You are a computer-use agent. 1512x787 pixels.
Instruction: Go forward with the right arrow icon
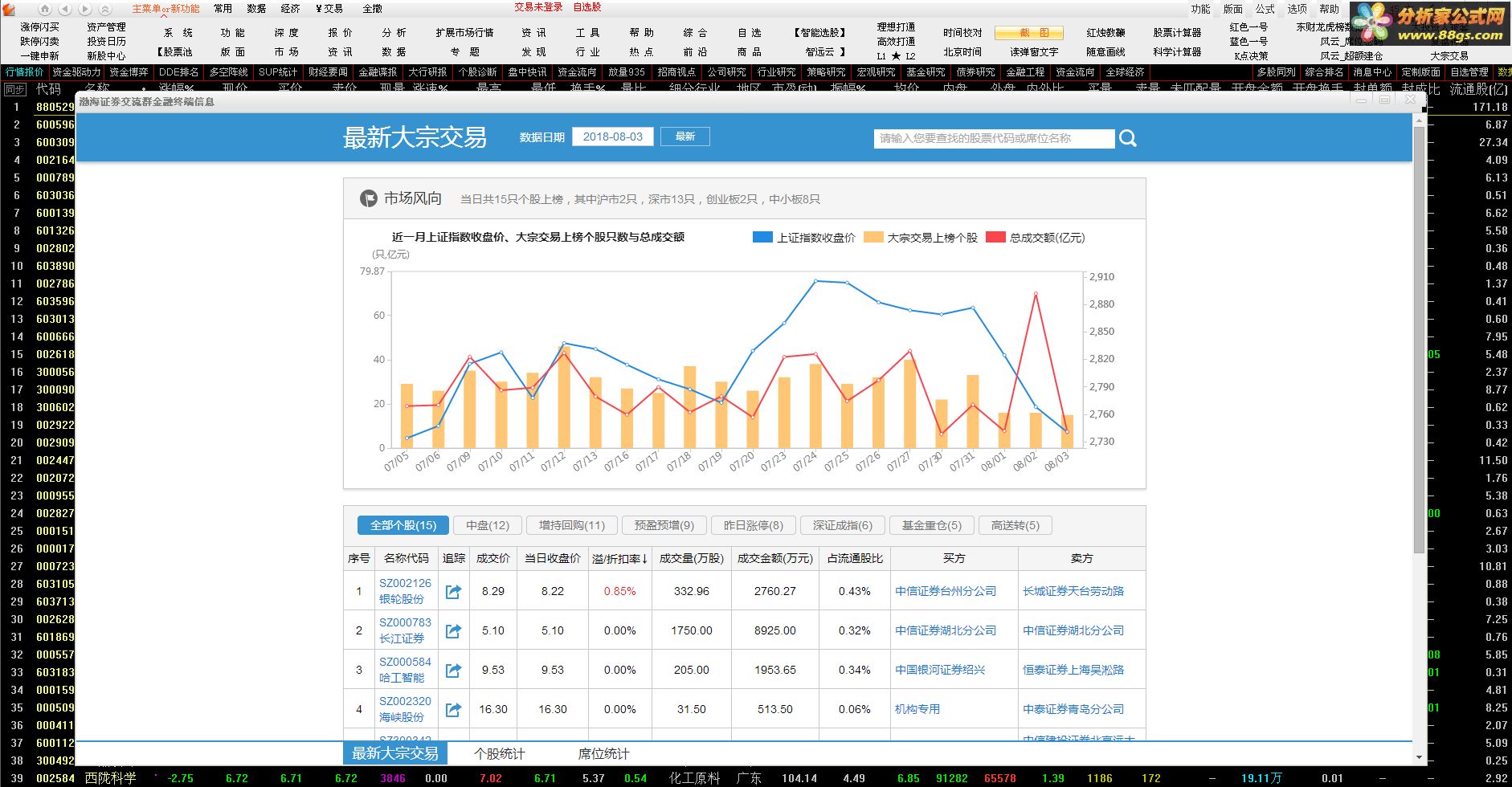(x=85, y=9)
